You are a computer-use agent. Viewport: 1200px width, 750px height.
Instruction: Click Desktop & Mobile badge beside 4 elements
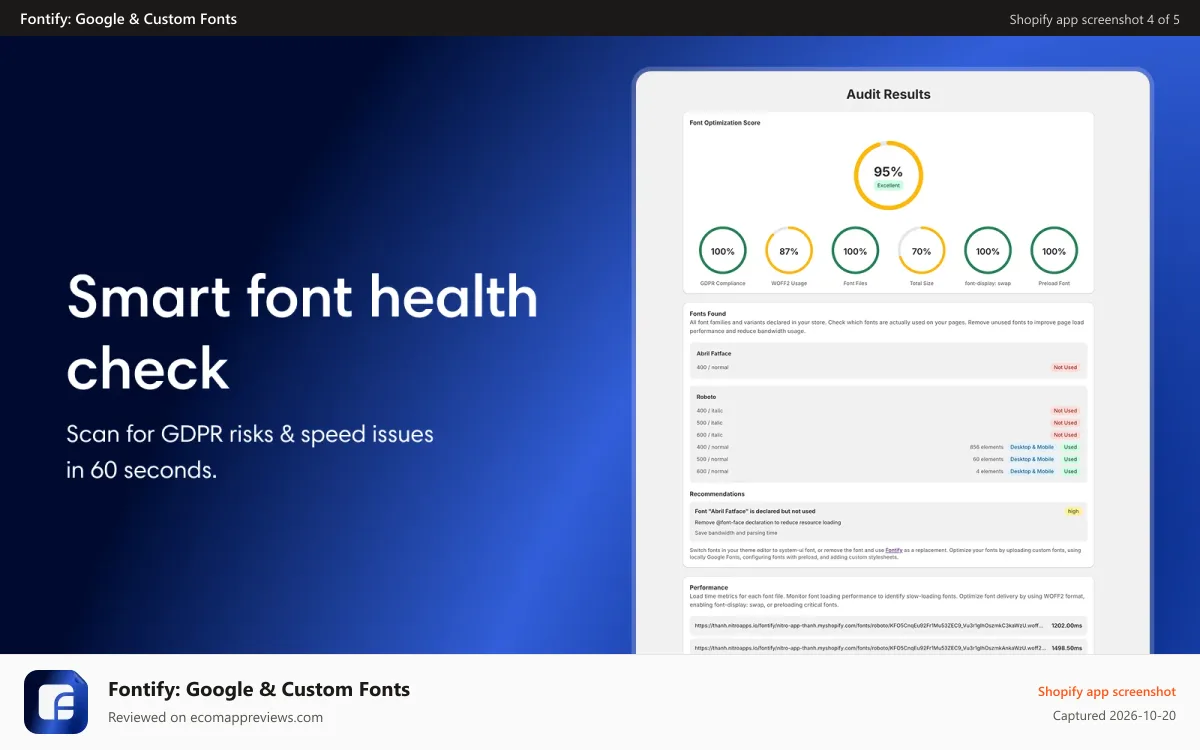[1032, 471]
